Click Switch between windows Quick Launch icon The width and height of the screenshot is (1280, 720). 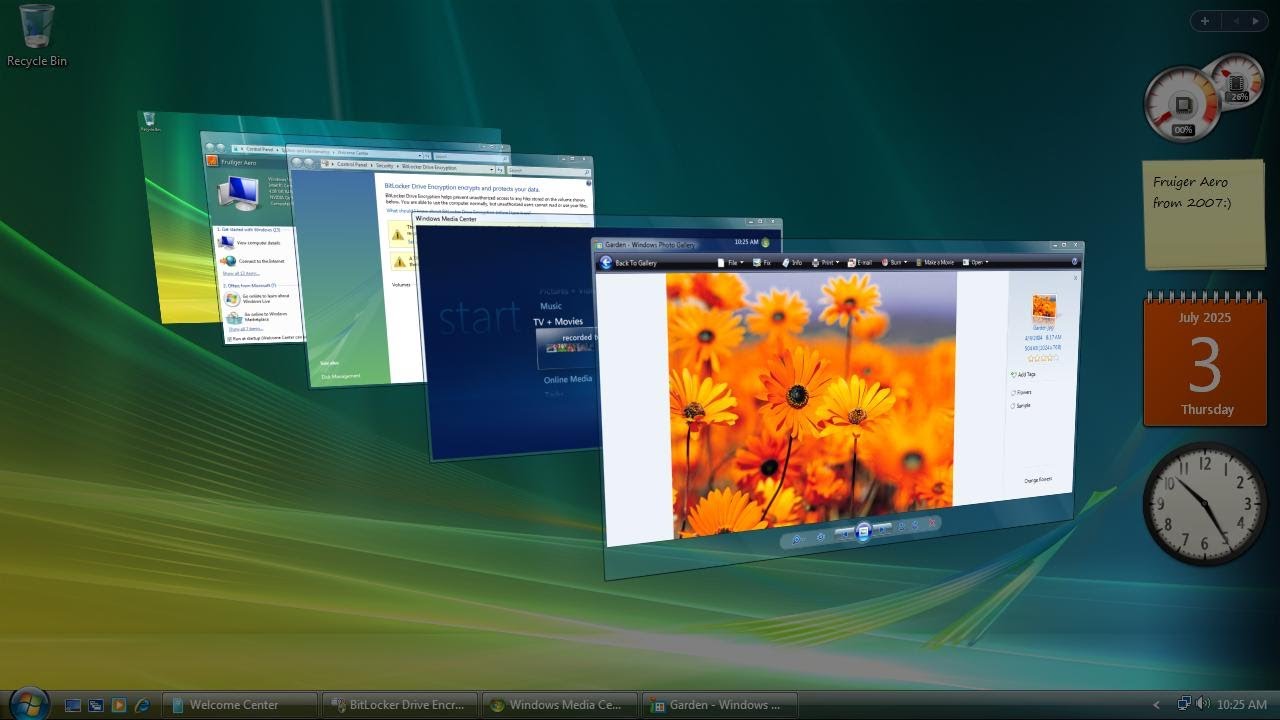pos(96,705)
